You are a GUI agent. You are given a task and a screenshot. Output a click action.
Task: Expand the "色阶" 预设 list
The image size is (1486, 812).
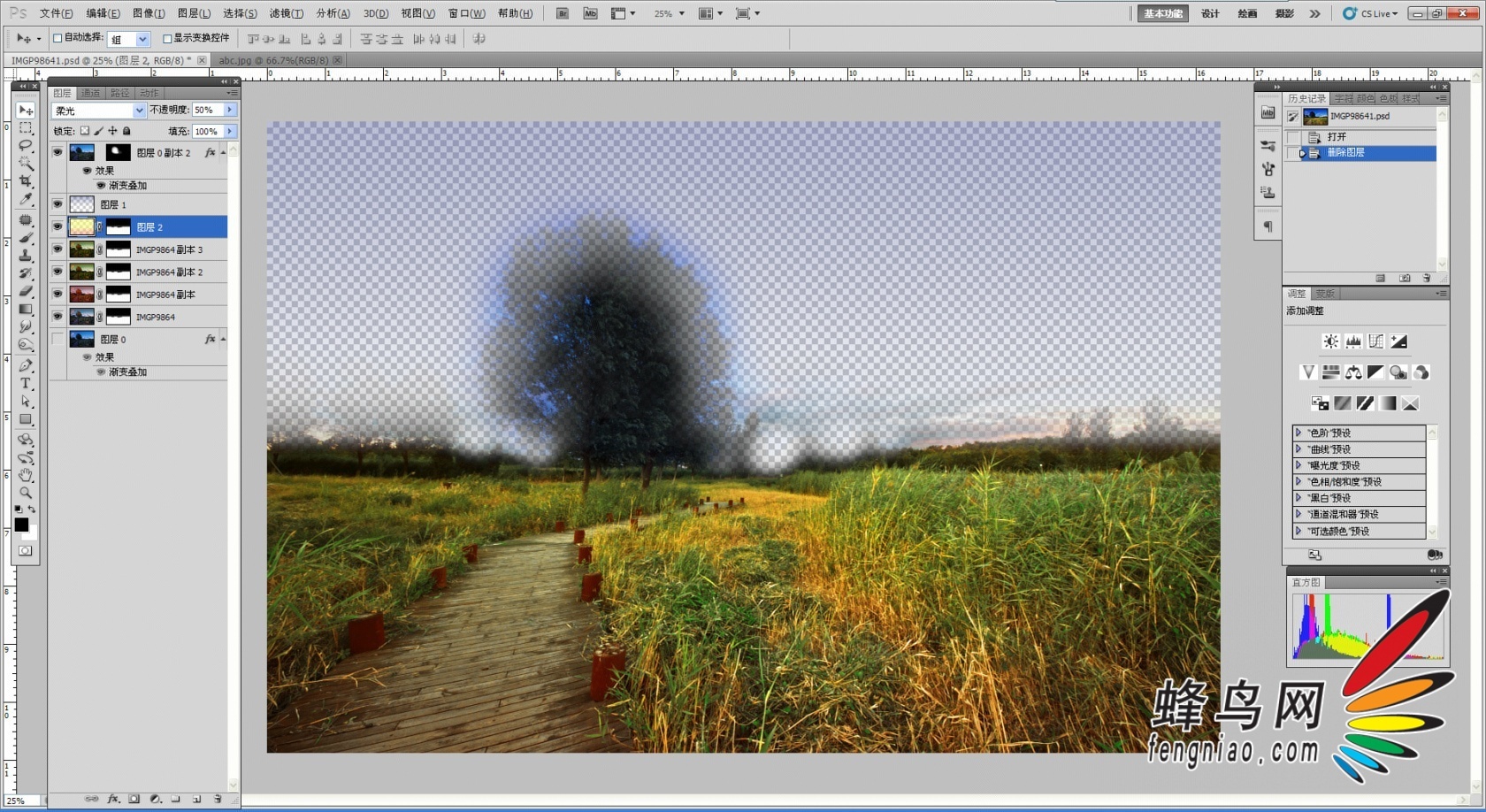[x=1298, y=433]
